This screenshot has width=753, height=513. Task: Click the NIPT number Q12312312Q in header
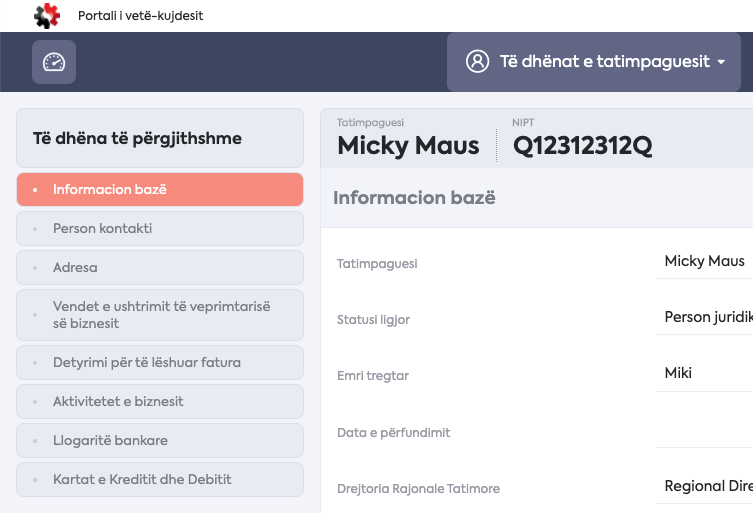pos(583,146)
